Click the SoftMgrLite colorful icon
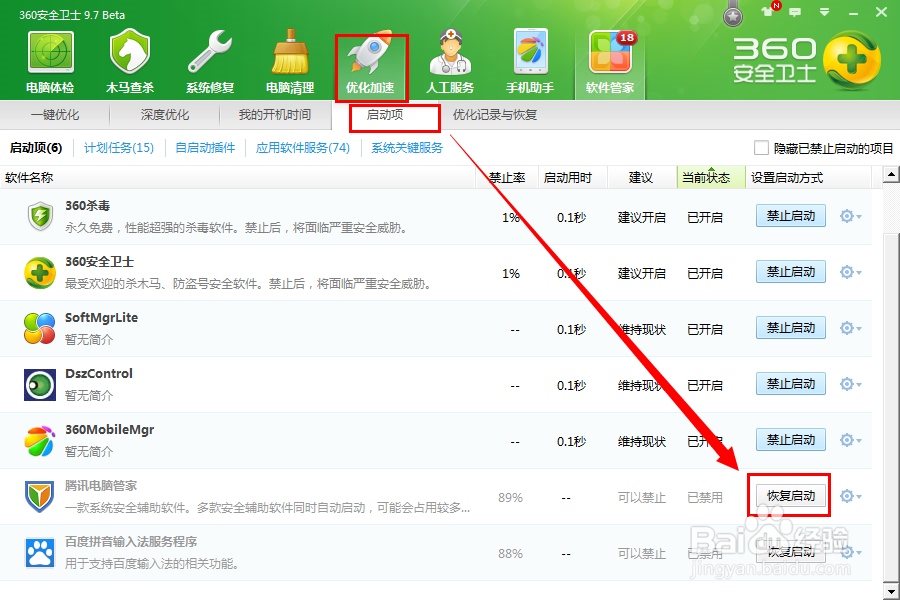Image resolution: width=900 pixels, height=600 pixels. click(40, 328)
